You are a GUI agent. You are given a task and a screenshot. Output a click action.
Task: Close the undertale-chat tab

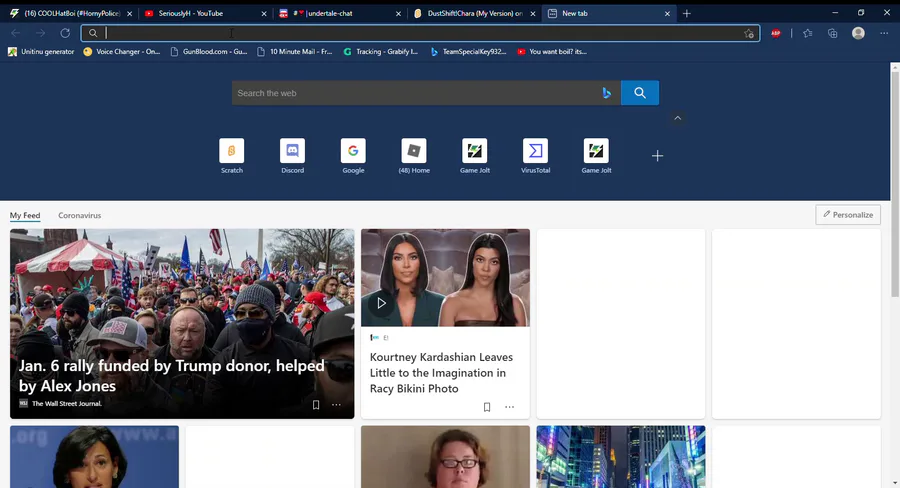(x=398, y=13)
